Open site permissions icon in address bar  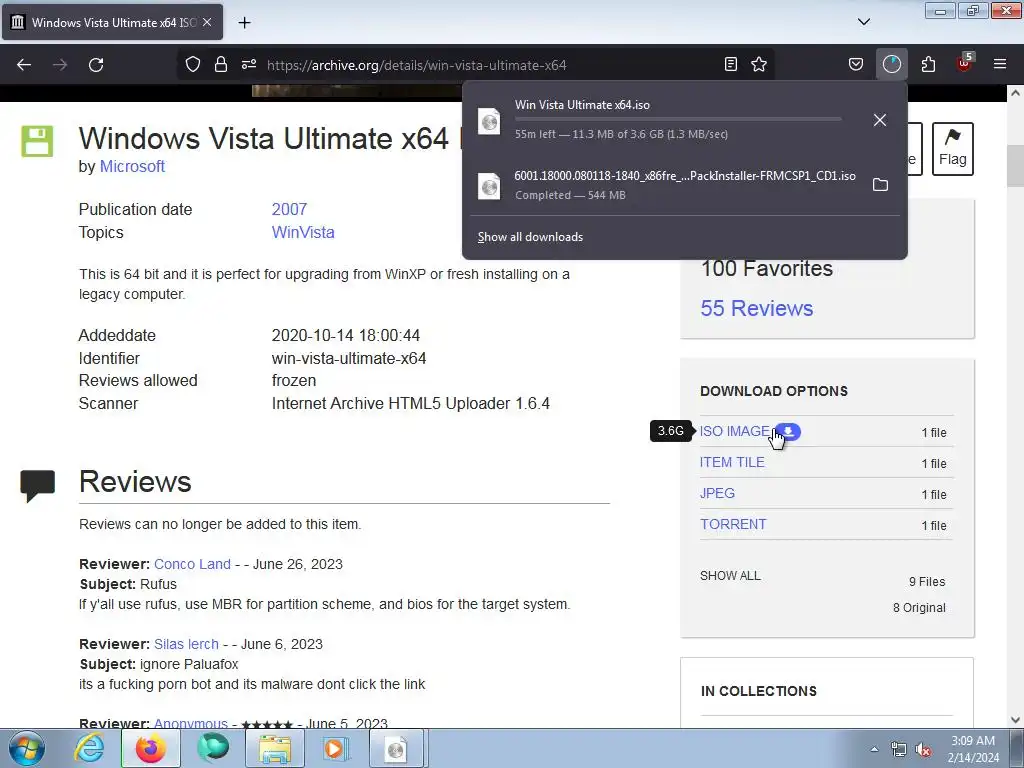(x=249, y=64)
